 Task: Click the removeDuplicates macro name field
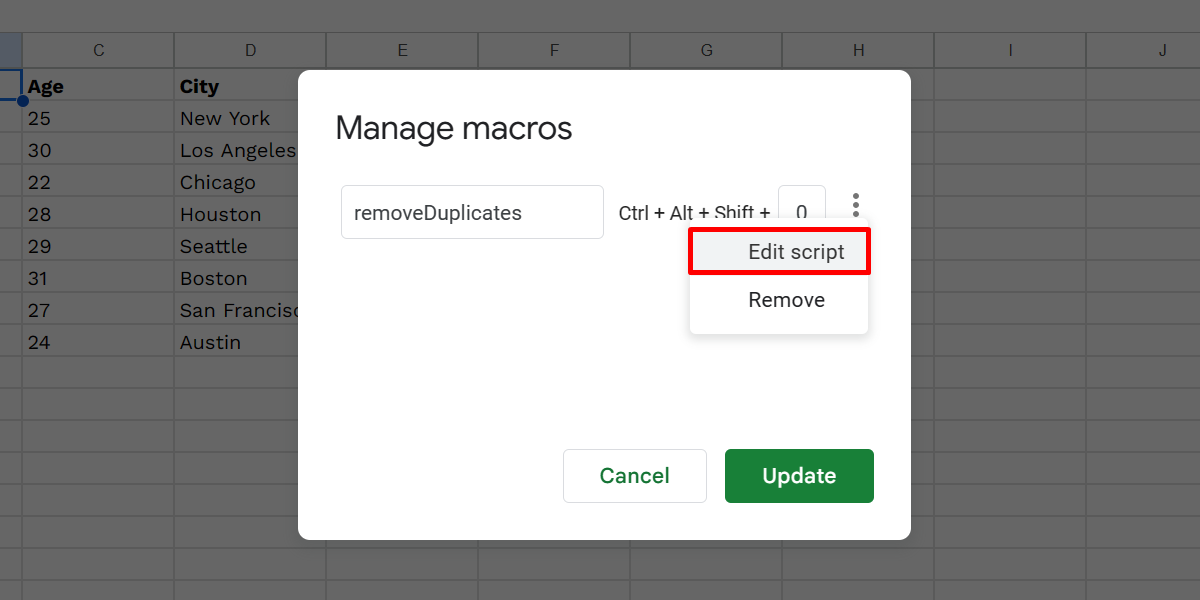point(472,212)
